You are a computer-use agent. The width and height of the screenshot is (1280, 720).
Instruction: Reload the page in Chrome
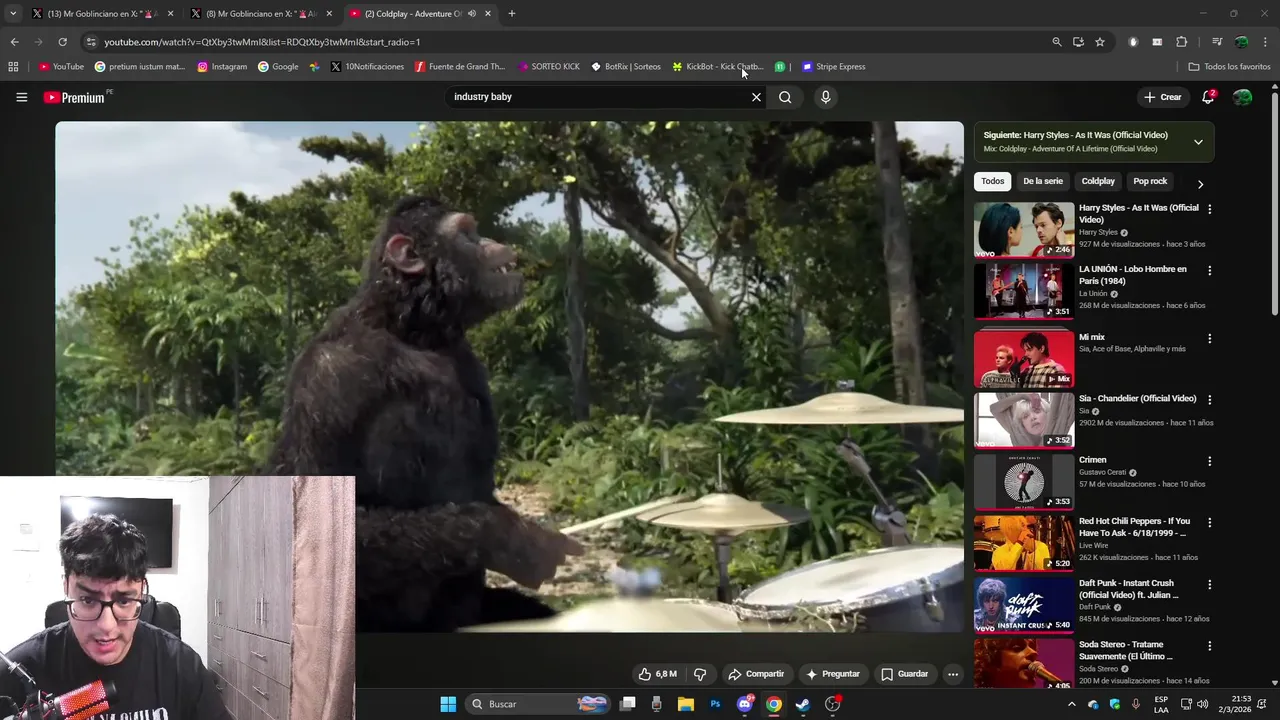tap(62, 42)
